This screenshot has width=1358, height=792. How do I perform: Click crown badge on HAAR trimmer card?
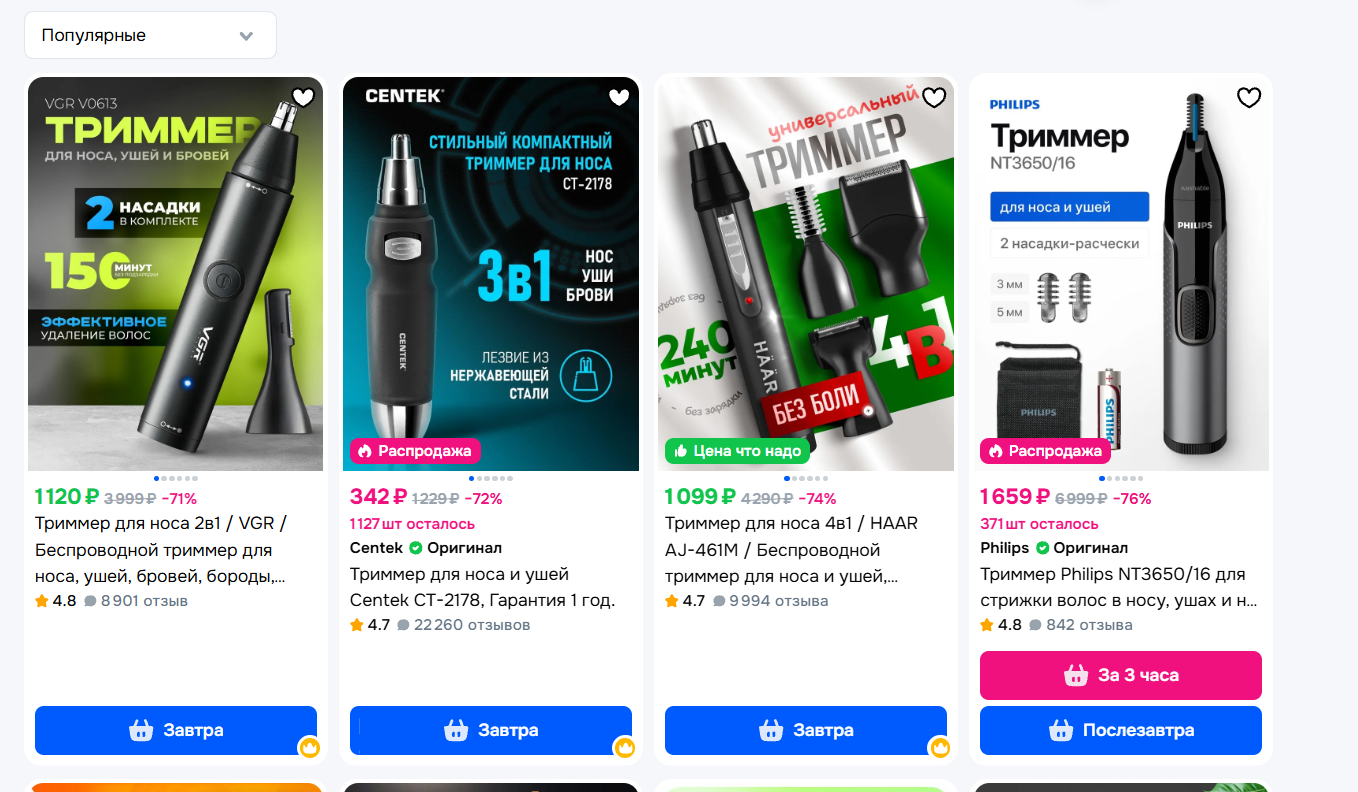point(940,747)
